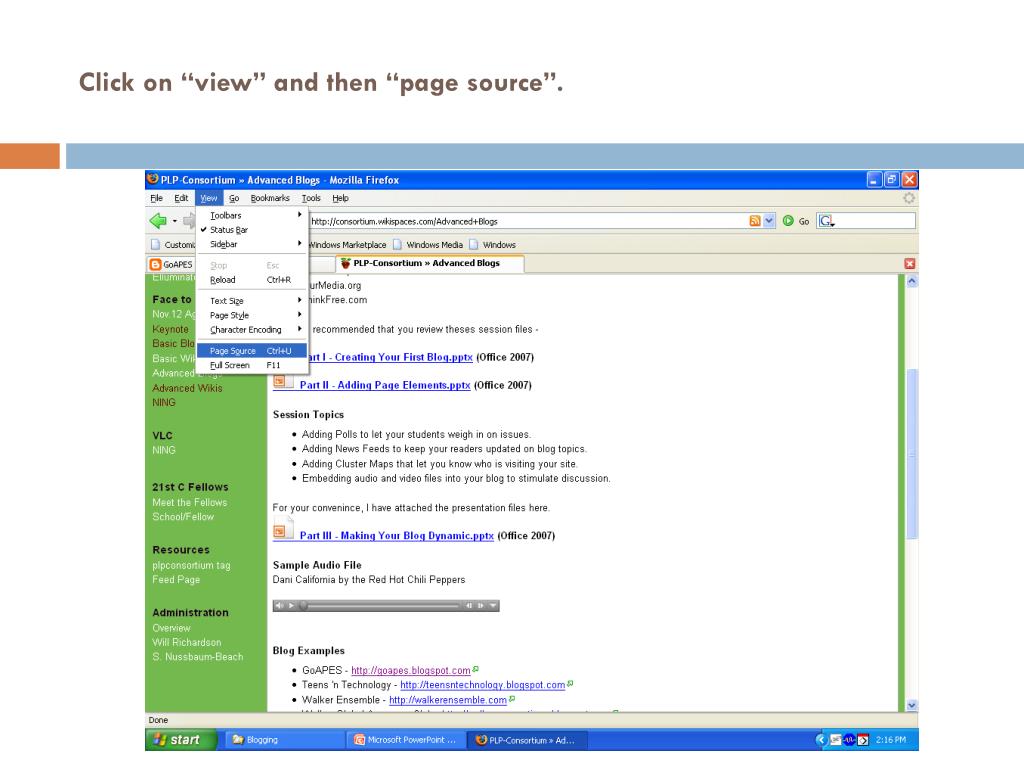Viewport: 1024px width, 768px height.
Task: Click the GoAPES Blogger tab icon
Action: (x=155, y=264)
